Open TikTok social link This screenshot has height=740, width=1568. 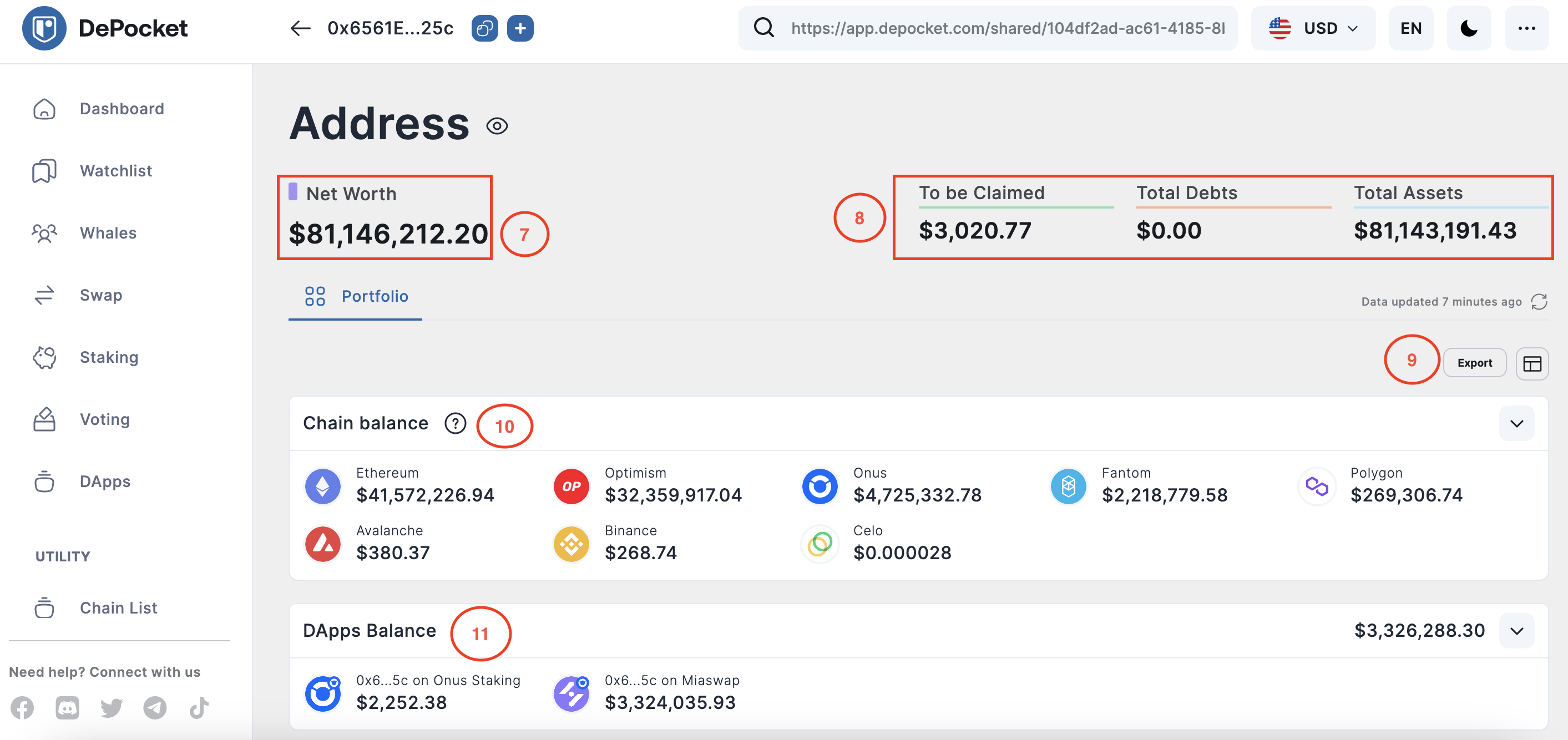[x=199, y=708]
